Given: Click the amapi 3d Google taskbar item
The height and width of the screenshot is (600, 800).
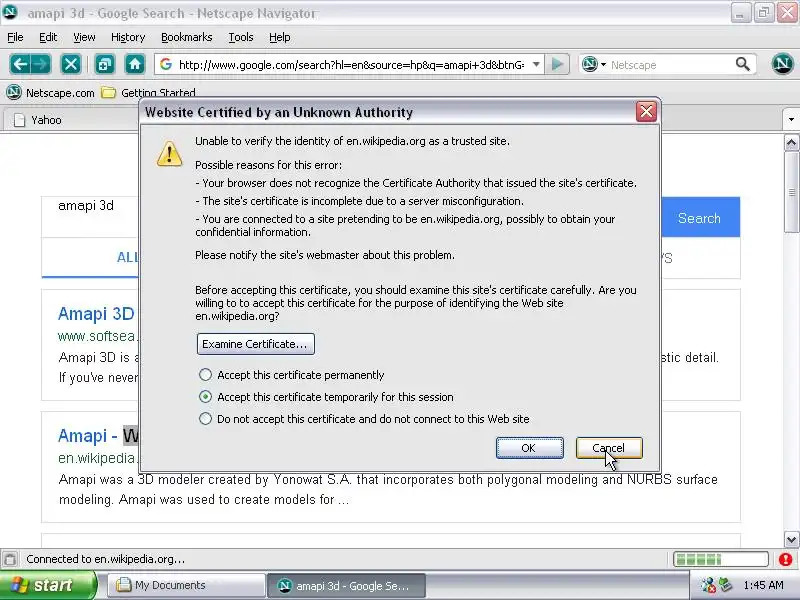Looking at the screenshot, I should [x=346, y=585].
